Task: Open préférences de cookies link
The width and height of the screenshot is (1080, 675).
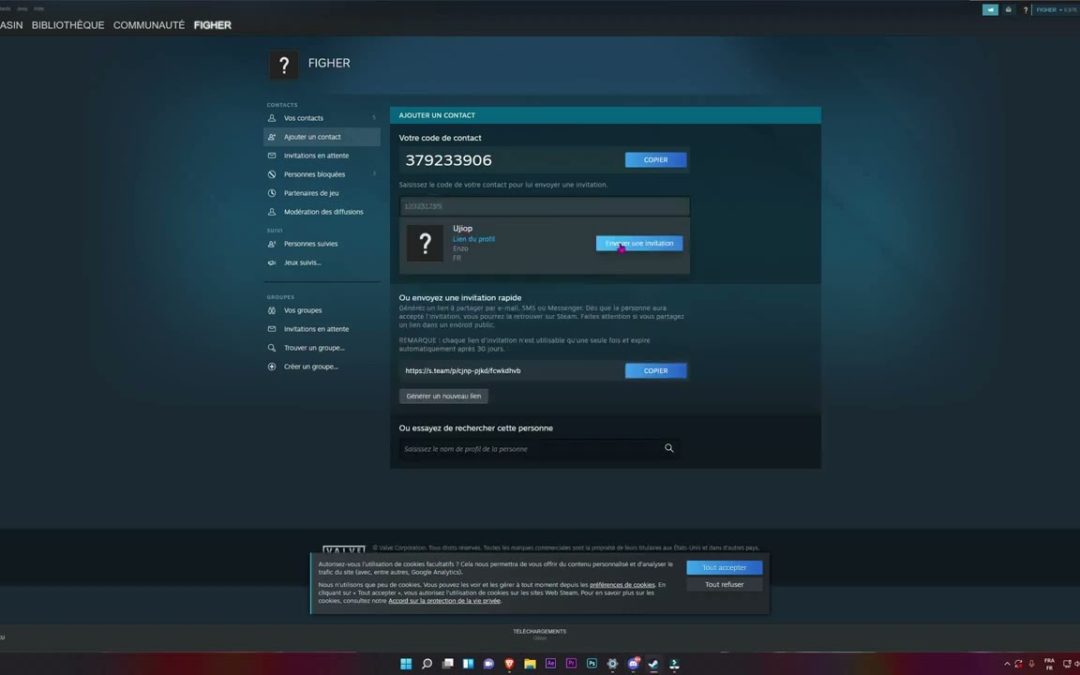Action: pos(622,585)
